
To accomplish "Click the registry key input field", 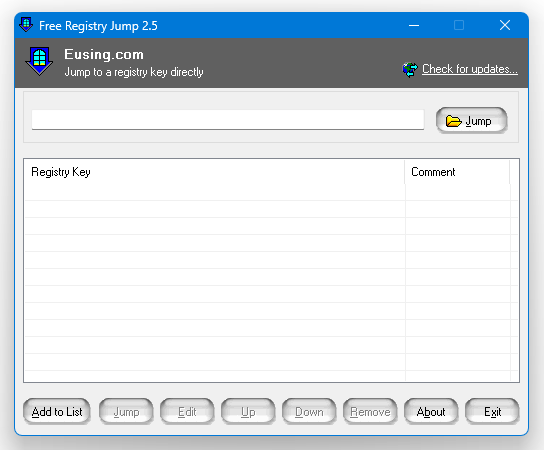I will [228, 120].
